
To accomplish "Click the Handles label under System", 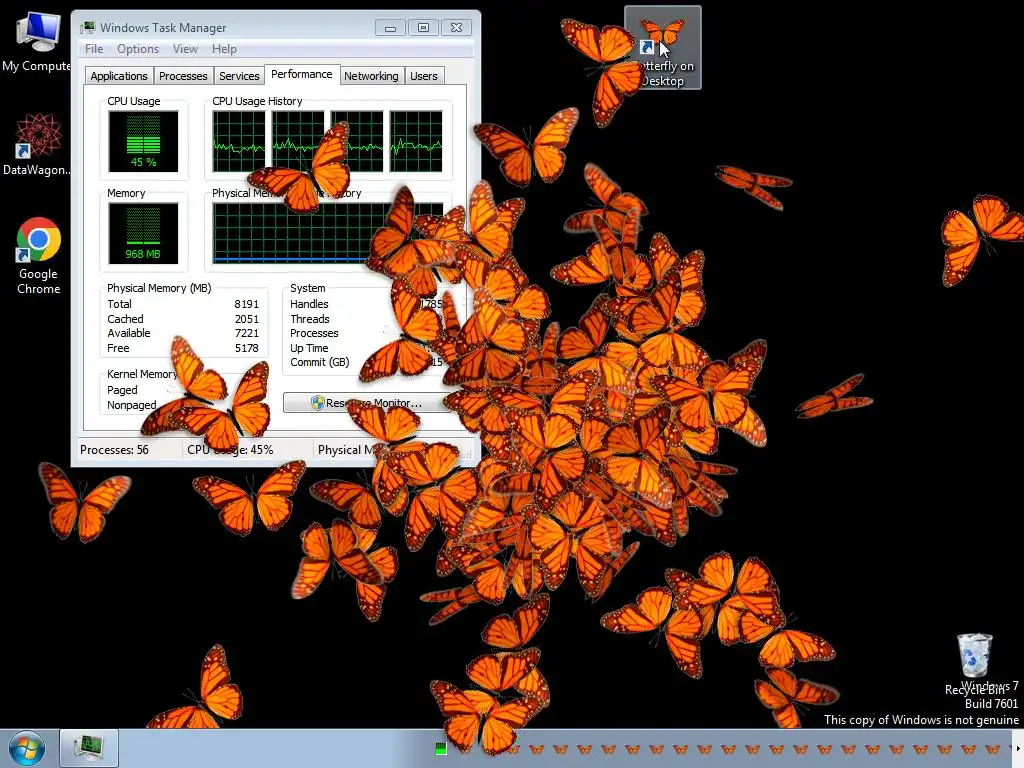I will pos(309,304).
